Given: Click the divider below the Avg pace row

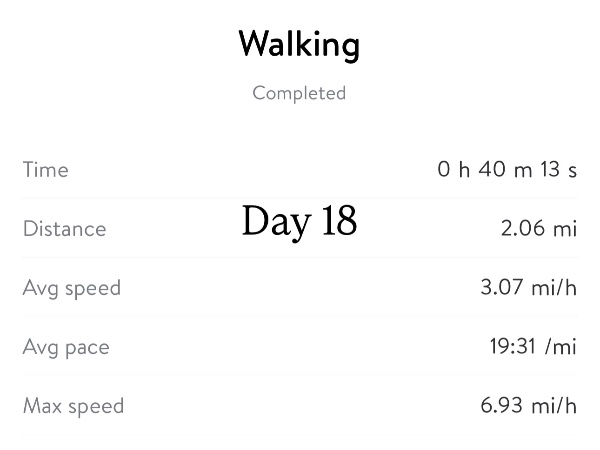Looking at the screenshot, I should pyautogui.click(x=299, y=375).
